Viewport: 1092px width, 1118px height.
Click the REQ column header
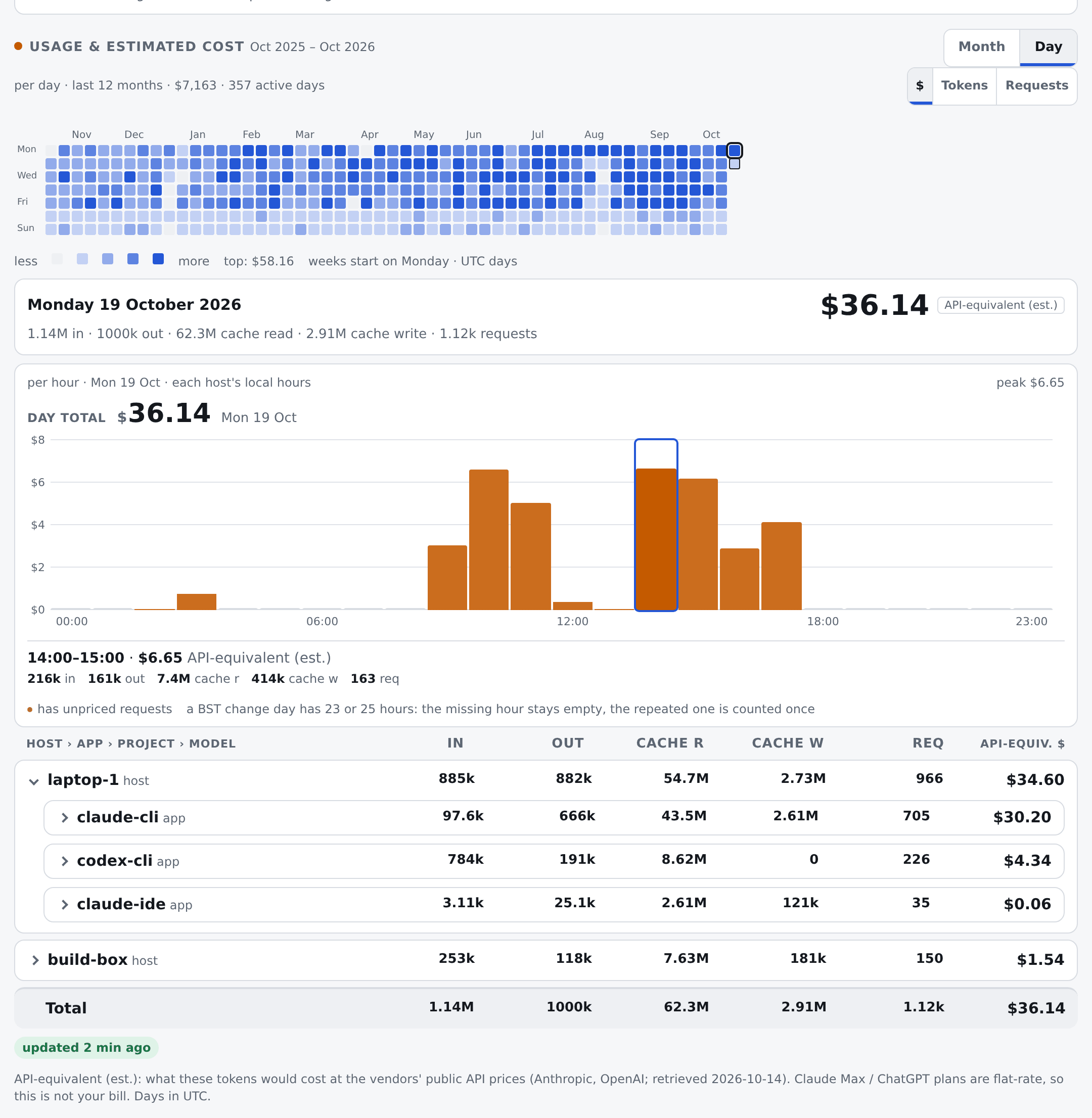point(927,743)
